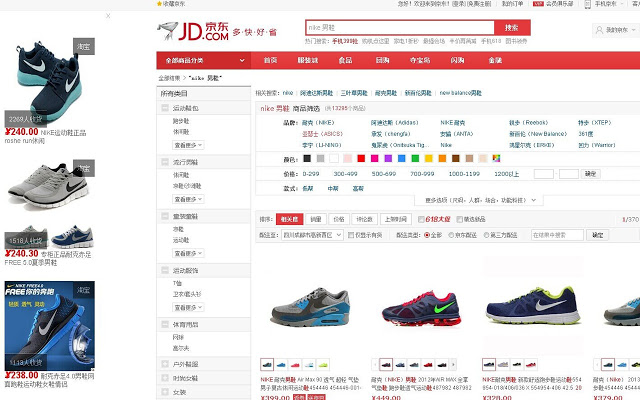640x400 pixels.
Task: Expand the 户外鞋服 category plus icon
Action: click(x=165, y=364)
